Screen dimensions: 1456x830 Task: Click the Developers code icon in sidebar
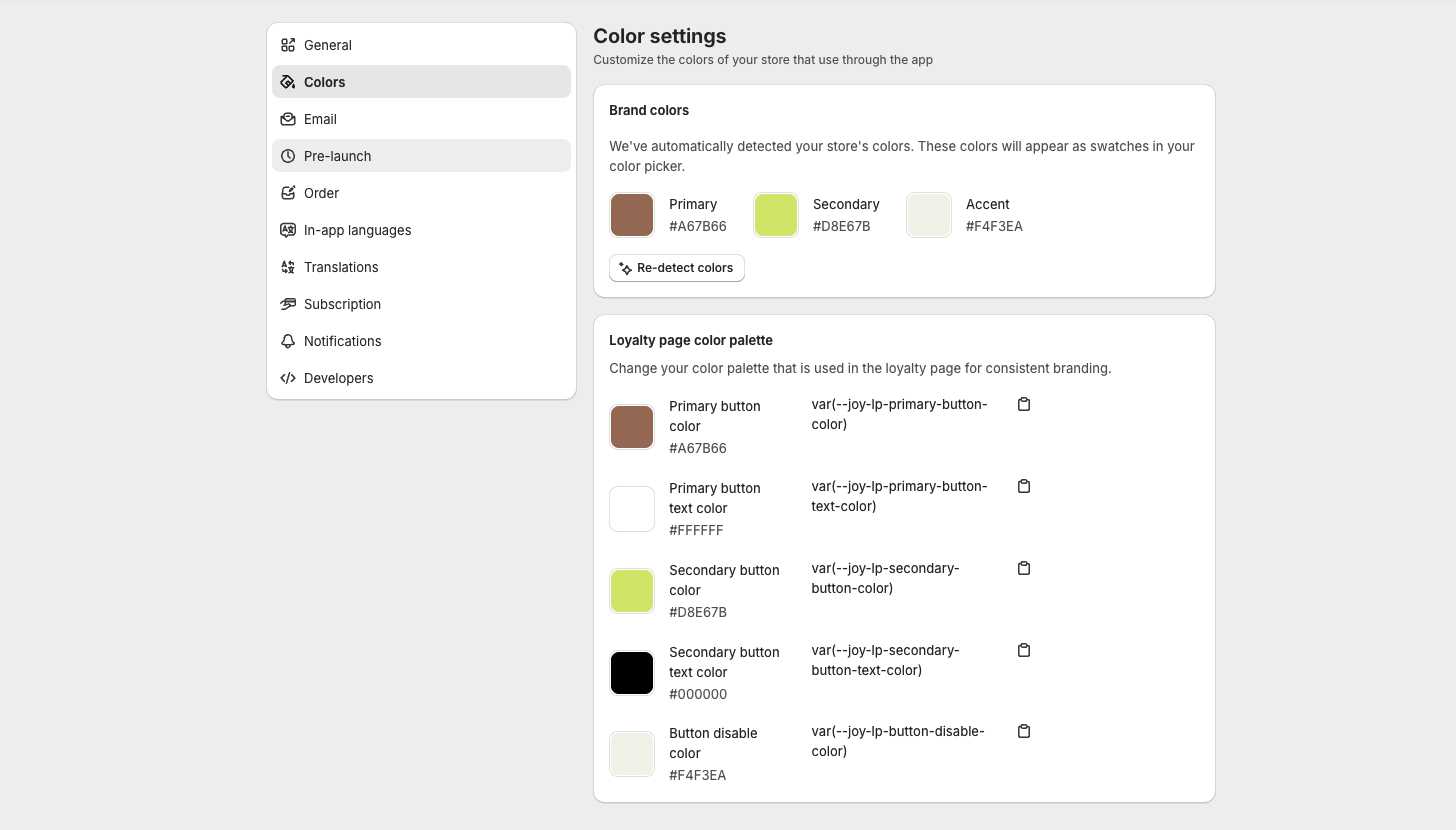(288, 378)
